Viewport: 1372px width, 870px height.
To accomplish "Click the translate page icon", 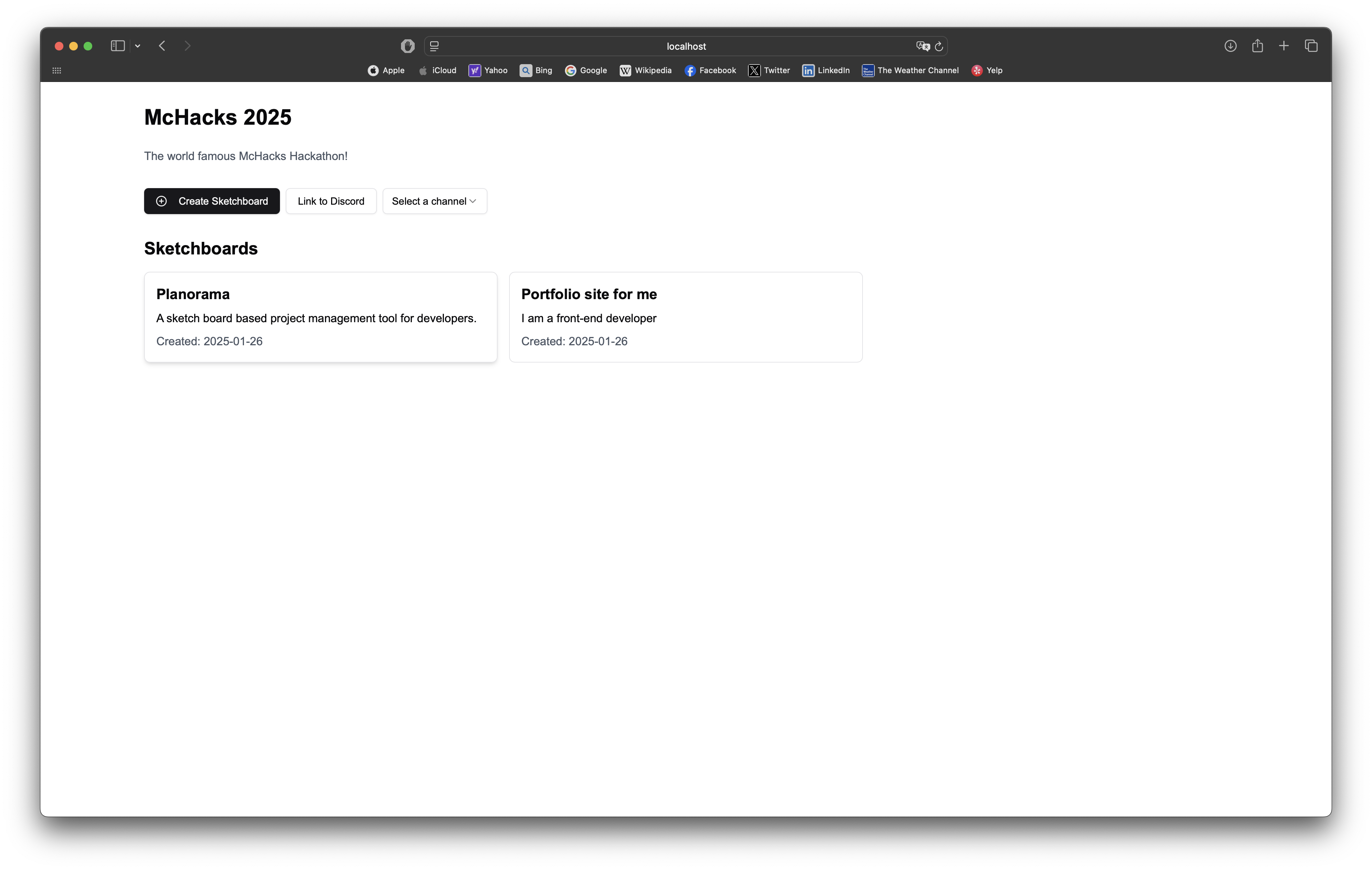I will click(x=922, y=46).
